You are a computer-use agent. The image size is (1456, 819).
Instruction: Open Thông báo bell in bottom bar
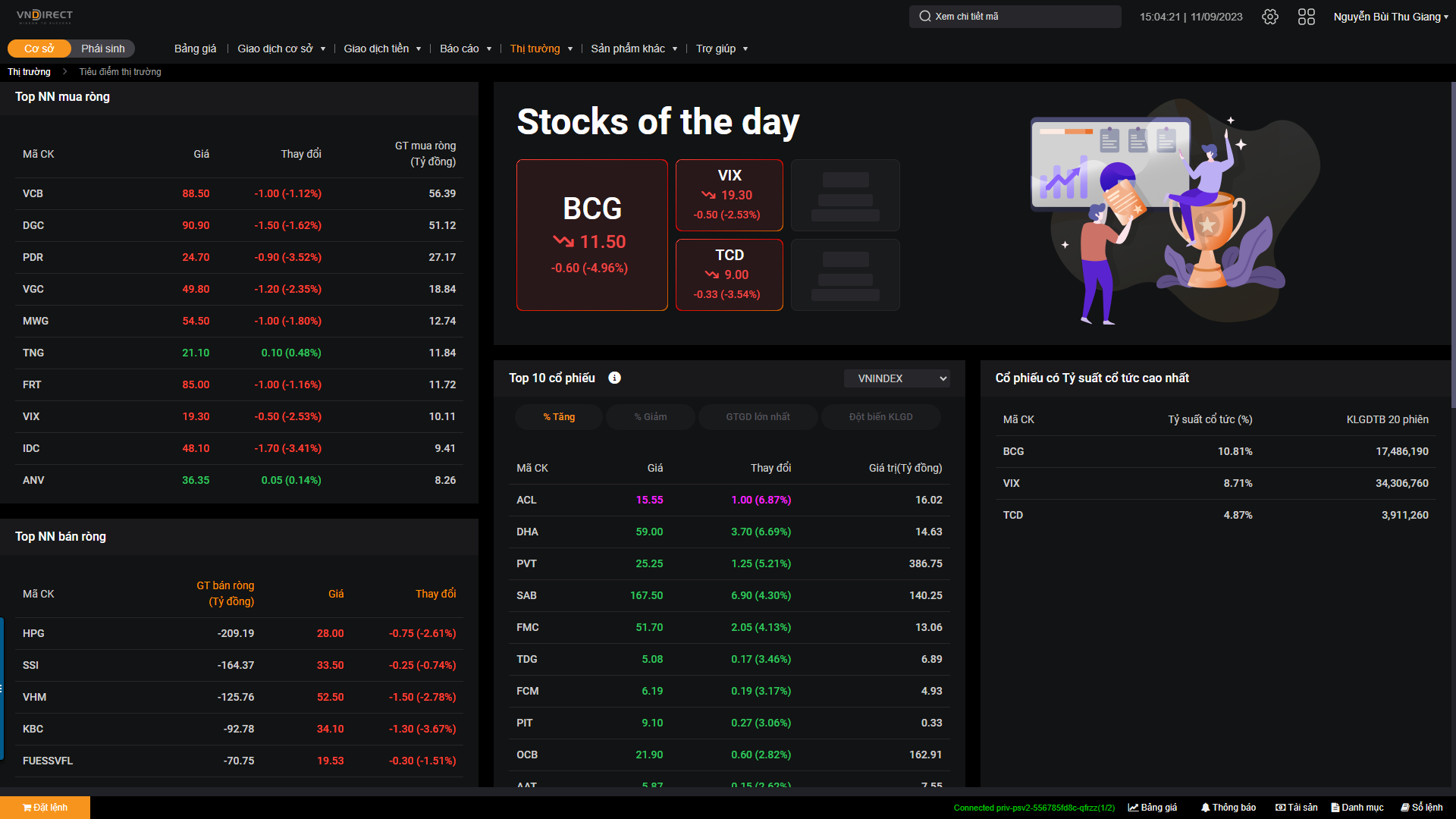point(1228,808)
